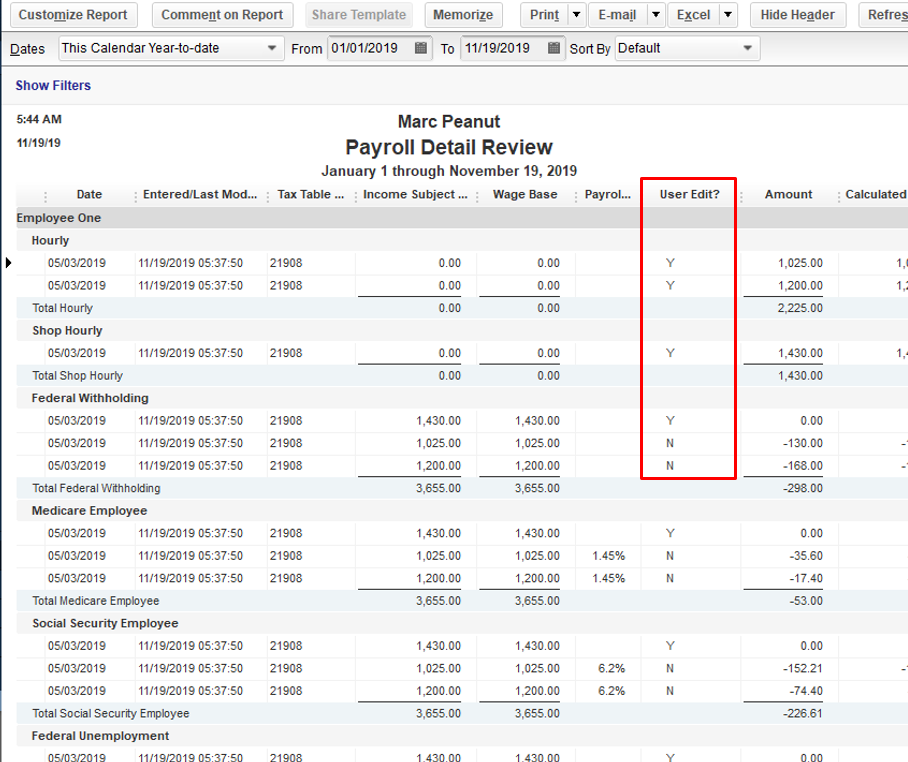Click the Customize Report button
The height and width of the screenshot is (762, 908).
click(x=73, y=14)
